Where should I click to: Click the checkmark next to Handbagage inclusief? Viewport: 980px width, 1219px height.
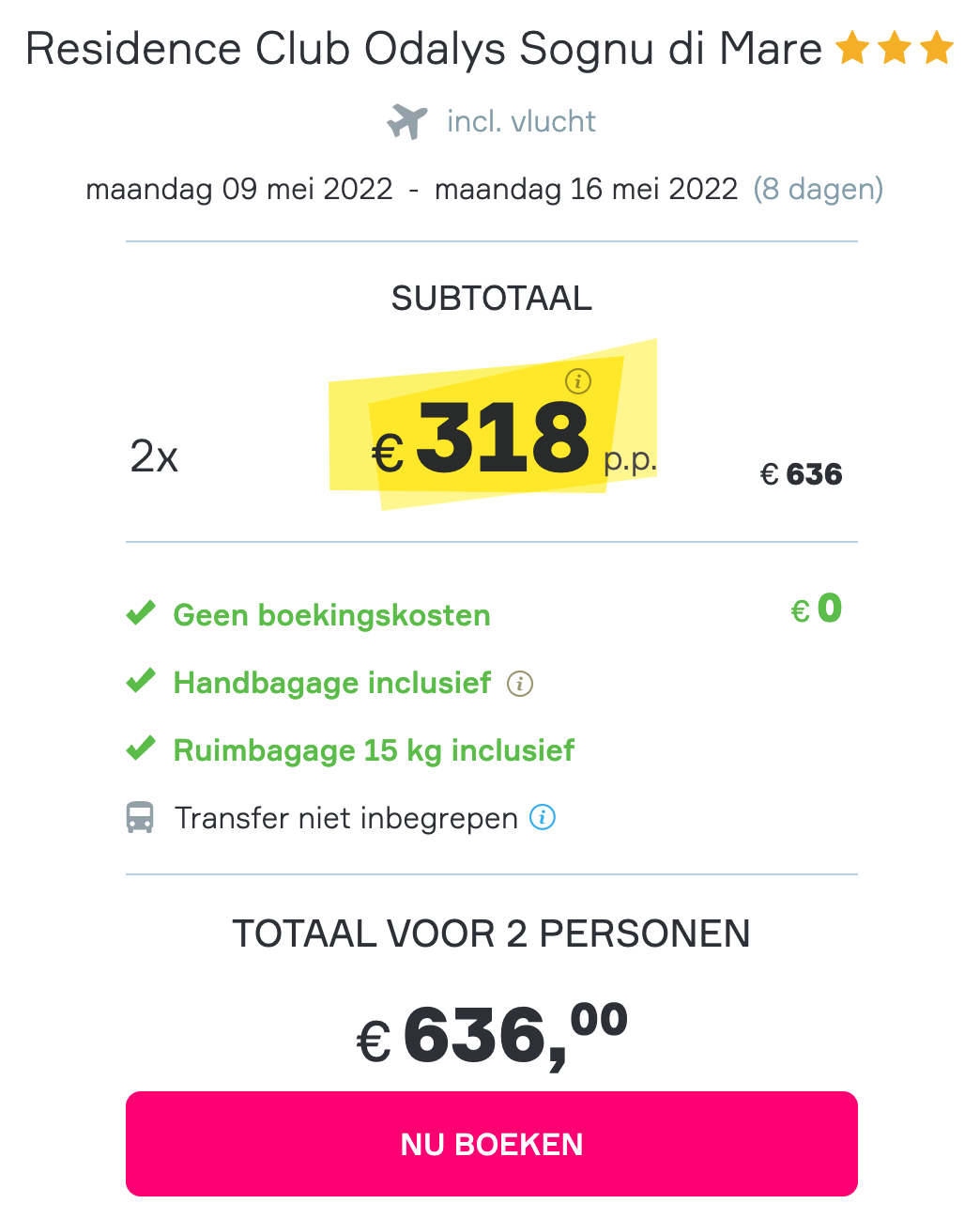pos(141,681)
